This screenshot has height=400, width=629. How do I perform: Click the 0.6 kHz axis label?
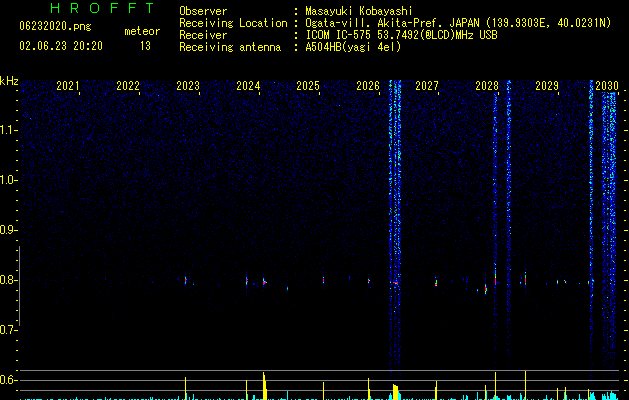point(8,380)
